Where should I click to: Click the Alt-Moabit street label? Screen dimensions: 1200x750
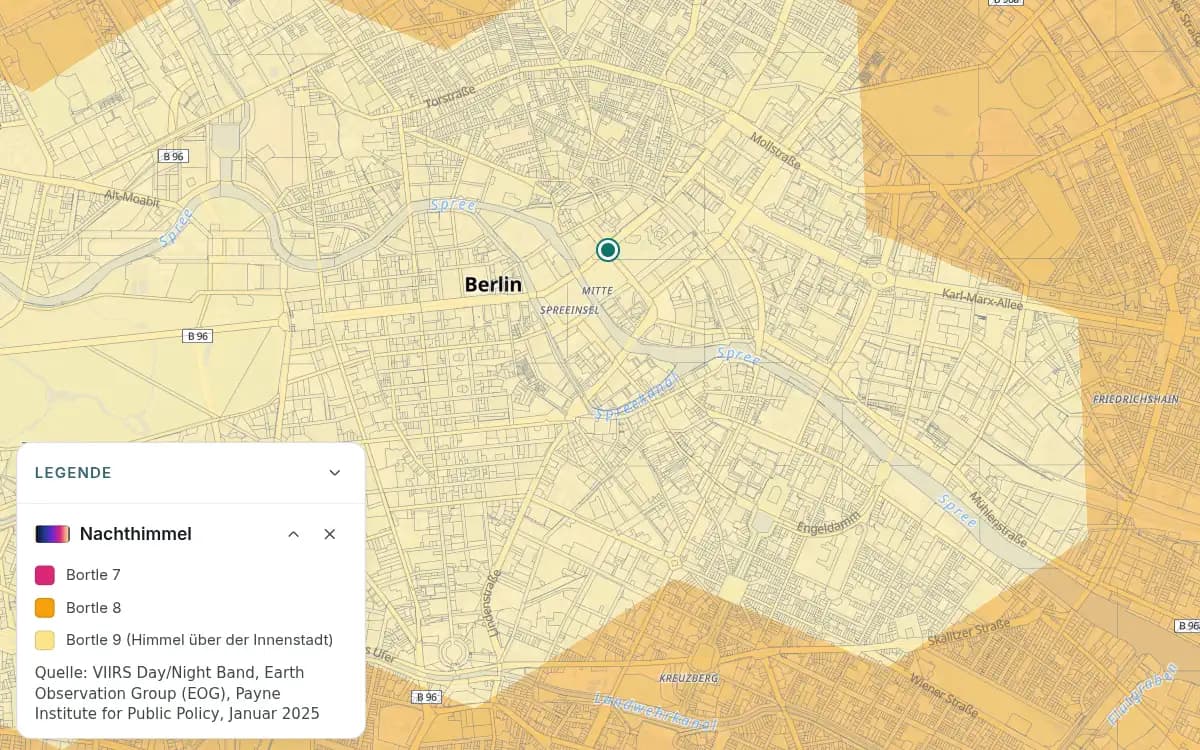(132, 199)
